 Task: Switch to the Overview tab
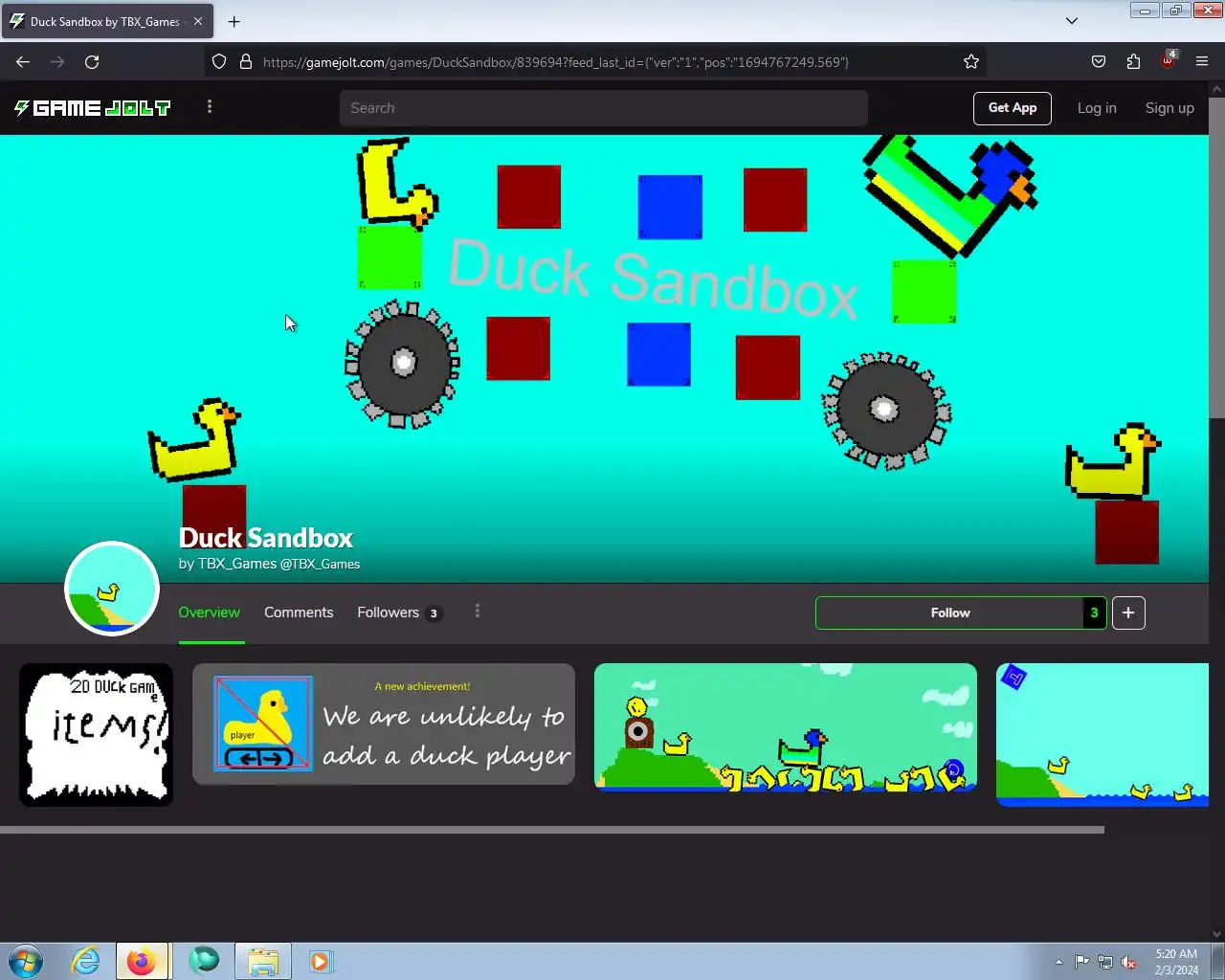[210, 612]
